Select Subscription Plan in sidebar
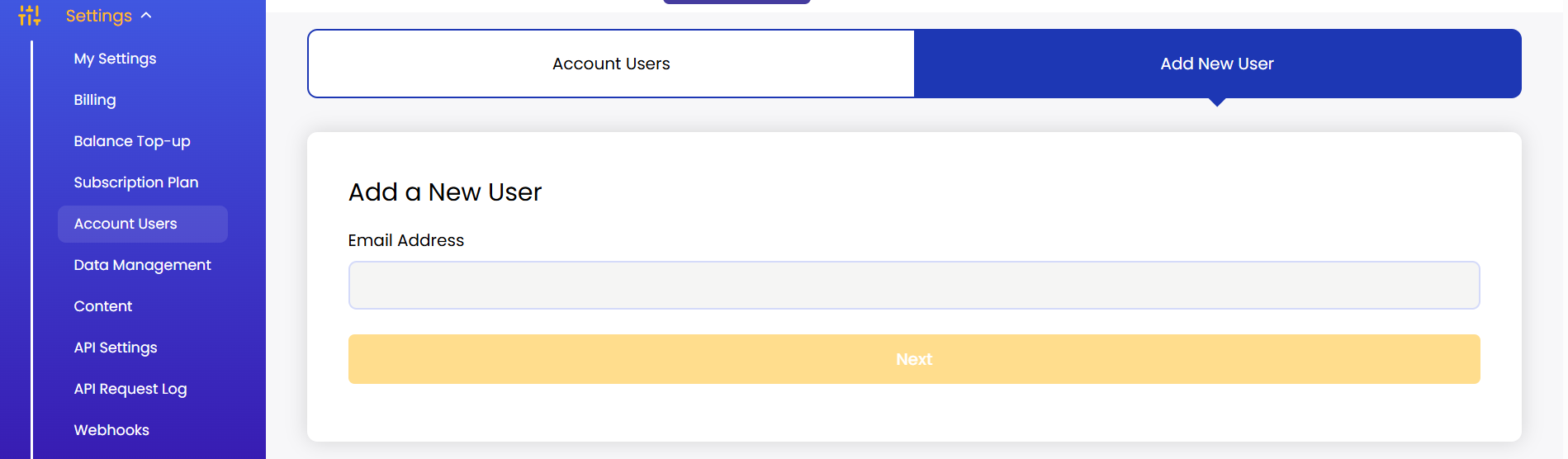 136,182
